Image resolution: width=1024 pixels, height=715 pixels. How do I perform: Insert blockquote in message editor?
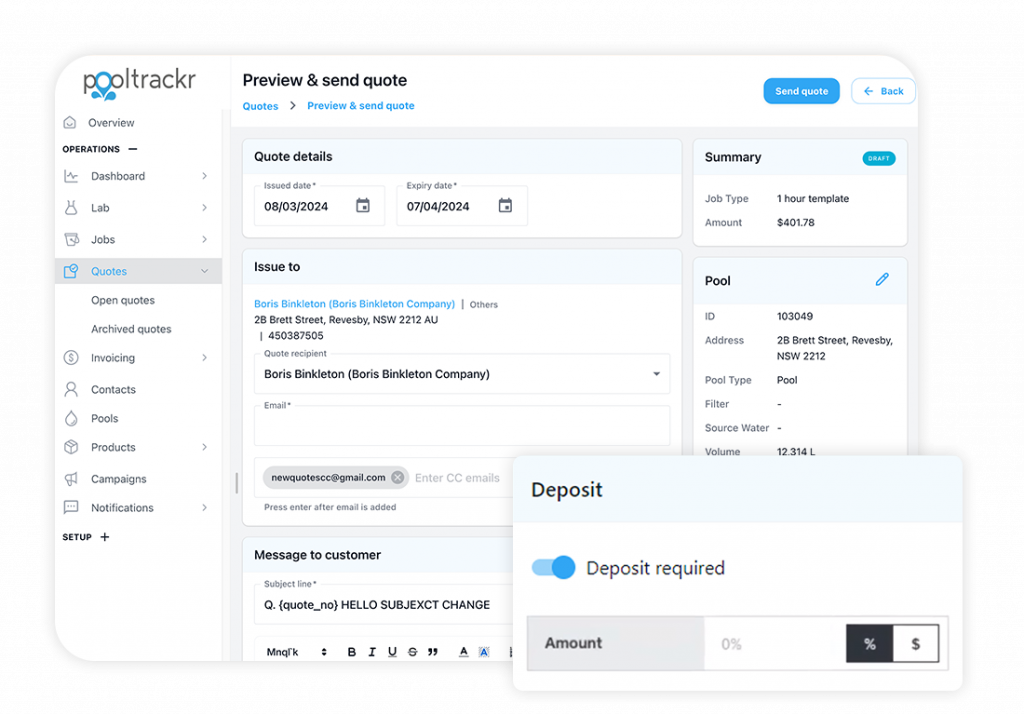(x=432, y=652)
